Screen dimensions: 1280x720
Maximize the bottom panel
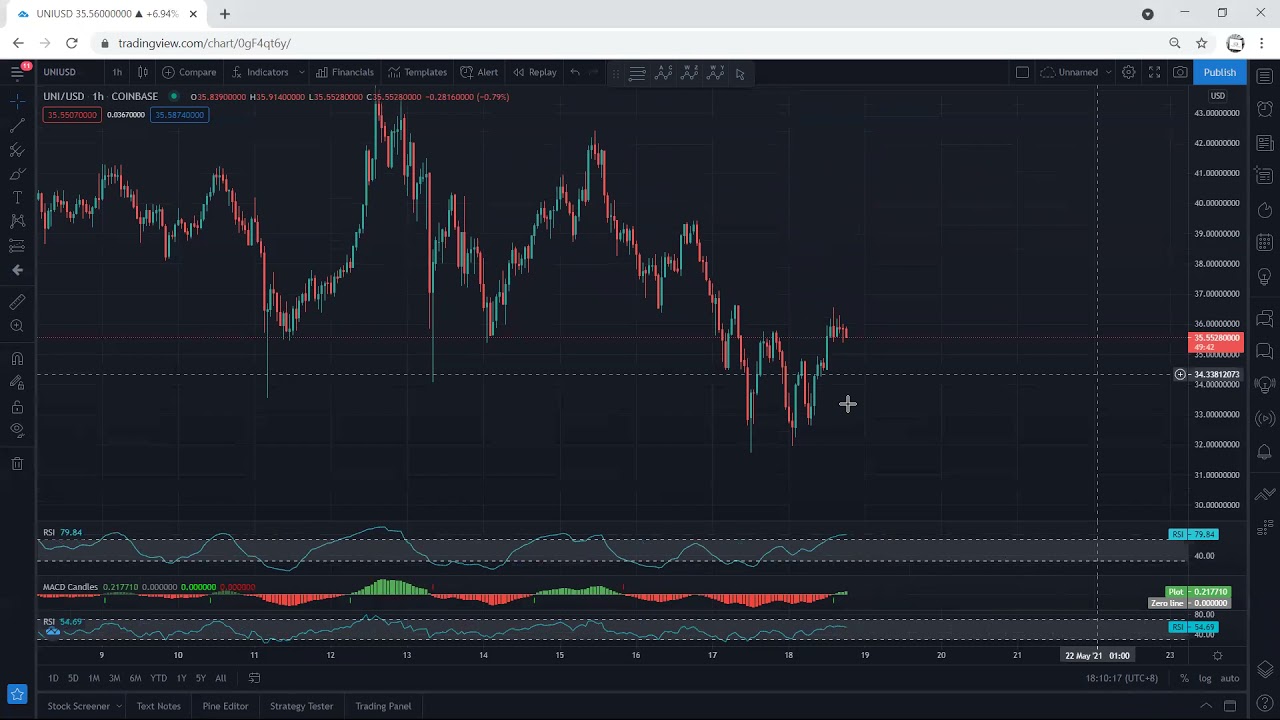(1230, 706)
